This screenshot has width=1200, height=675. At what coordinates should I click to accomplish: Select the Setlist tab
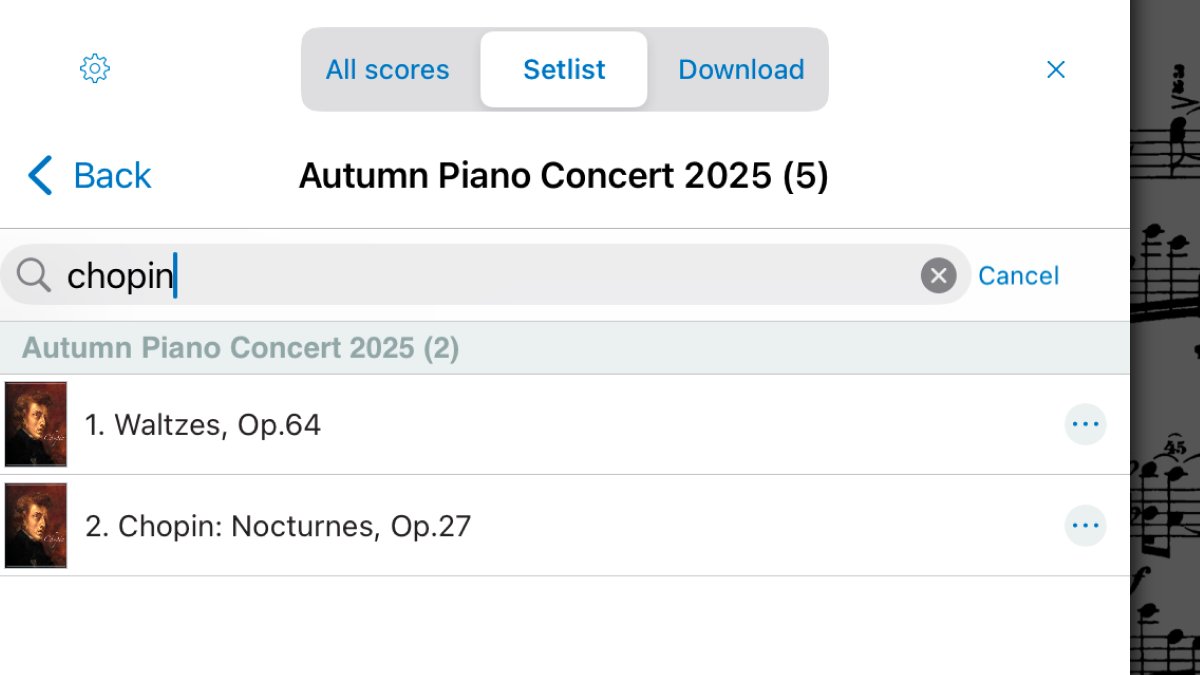click(x=564, y=70)
